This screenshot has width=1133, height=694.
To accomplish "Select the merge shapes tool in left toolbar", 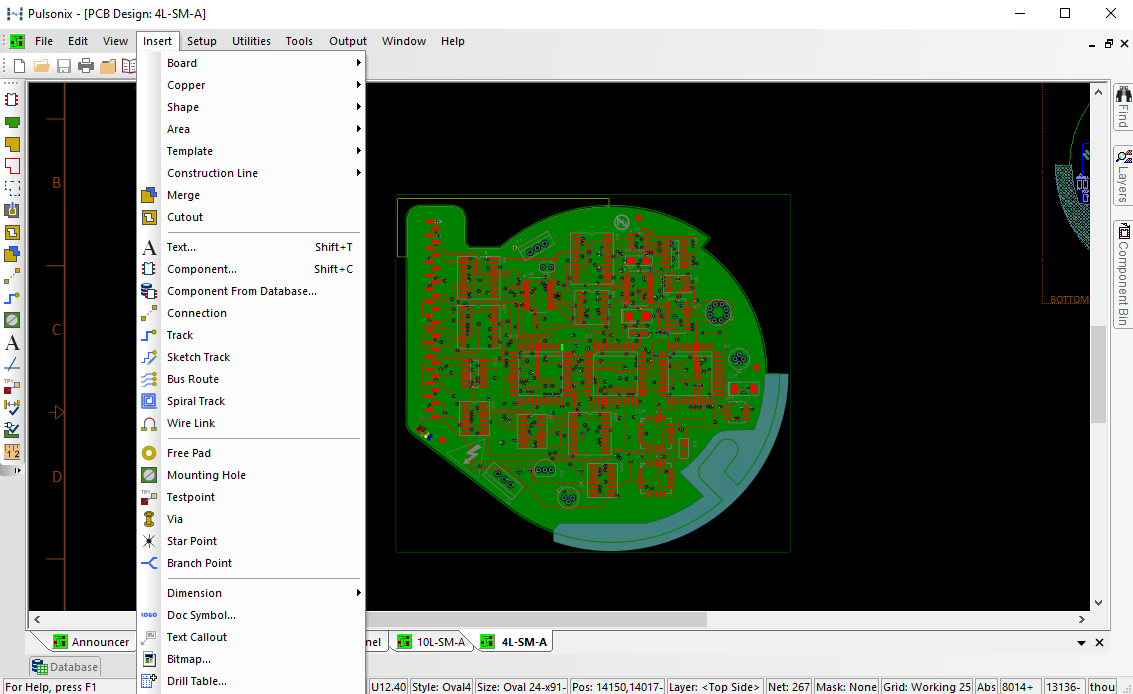I will (x=12, y=254).
